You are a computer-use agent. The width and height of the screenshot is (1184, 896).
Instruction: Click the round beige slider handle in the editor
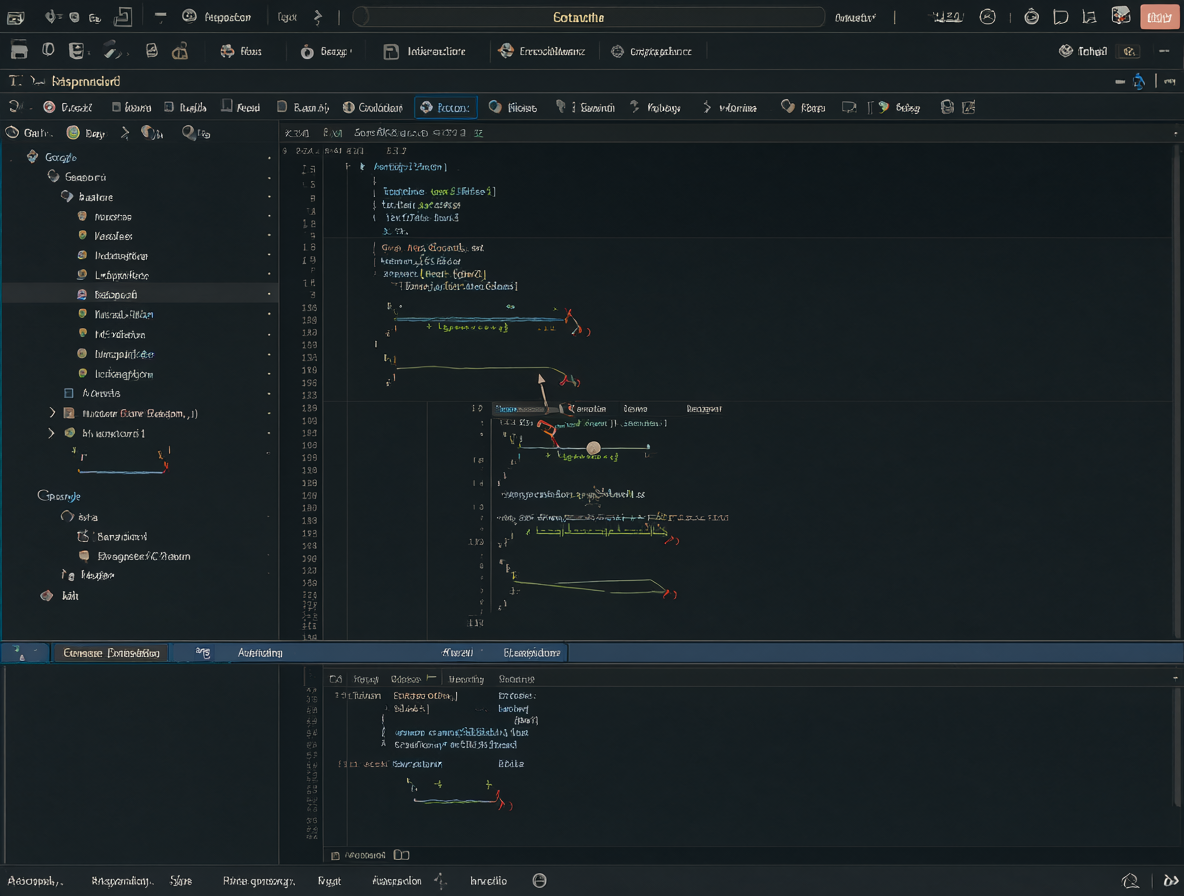(x=594, y=448)
